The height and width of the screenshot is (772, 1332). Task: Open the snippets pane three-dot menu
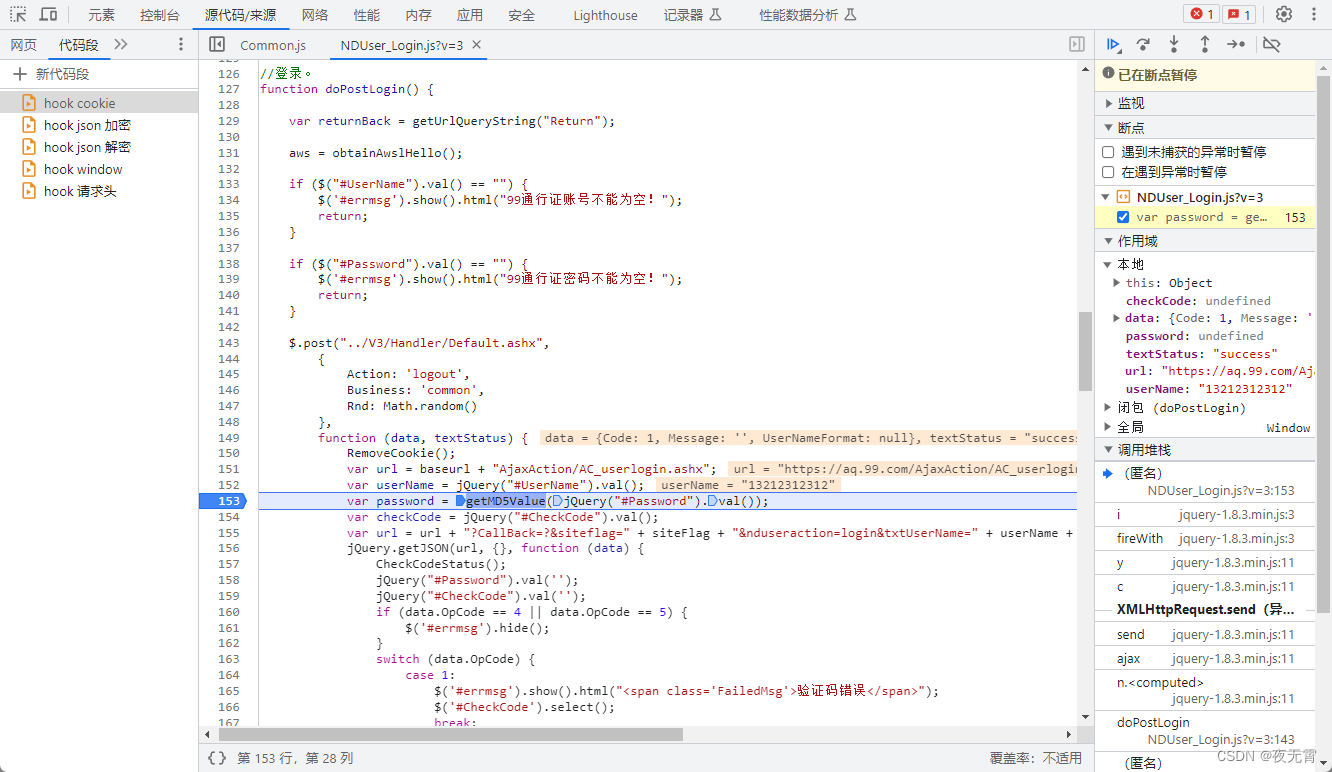181,44
